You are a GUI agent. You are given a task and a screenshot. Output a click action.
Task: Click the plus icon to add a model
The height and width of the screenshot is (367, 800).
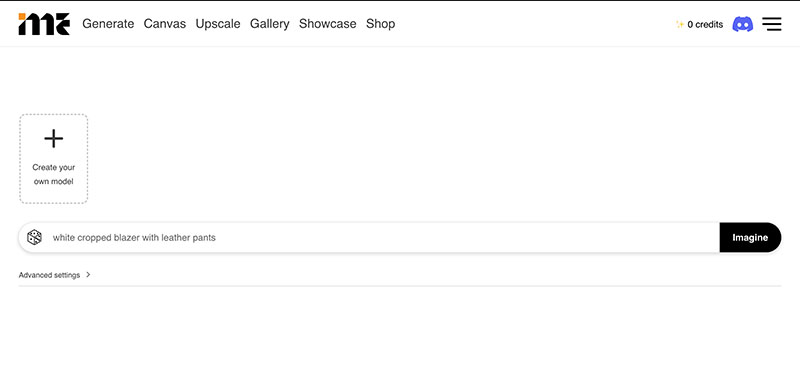point(54,138)
